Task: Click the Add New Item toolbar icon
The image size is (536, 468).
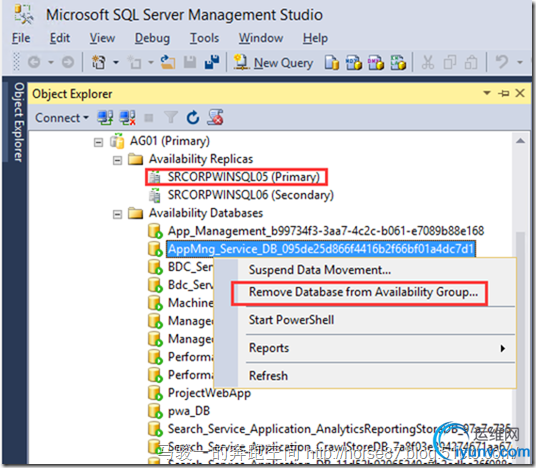Action: tap(134, 62)
